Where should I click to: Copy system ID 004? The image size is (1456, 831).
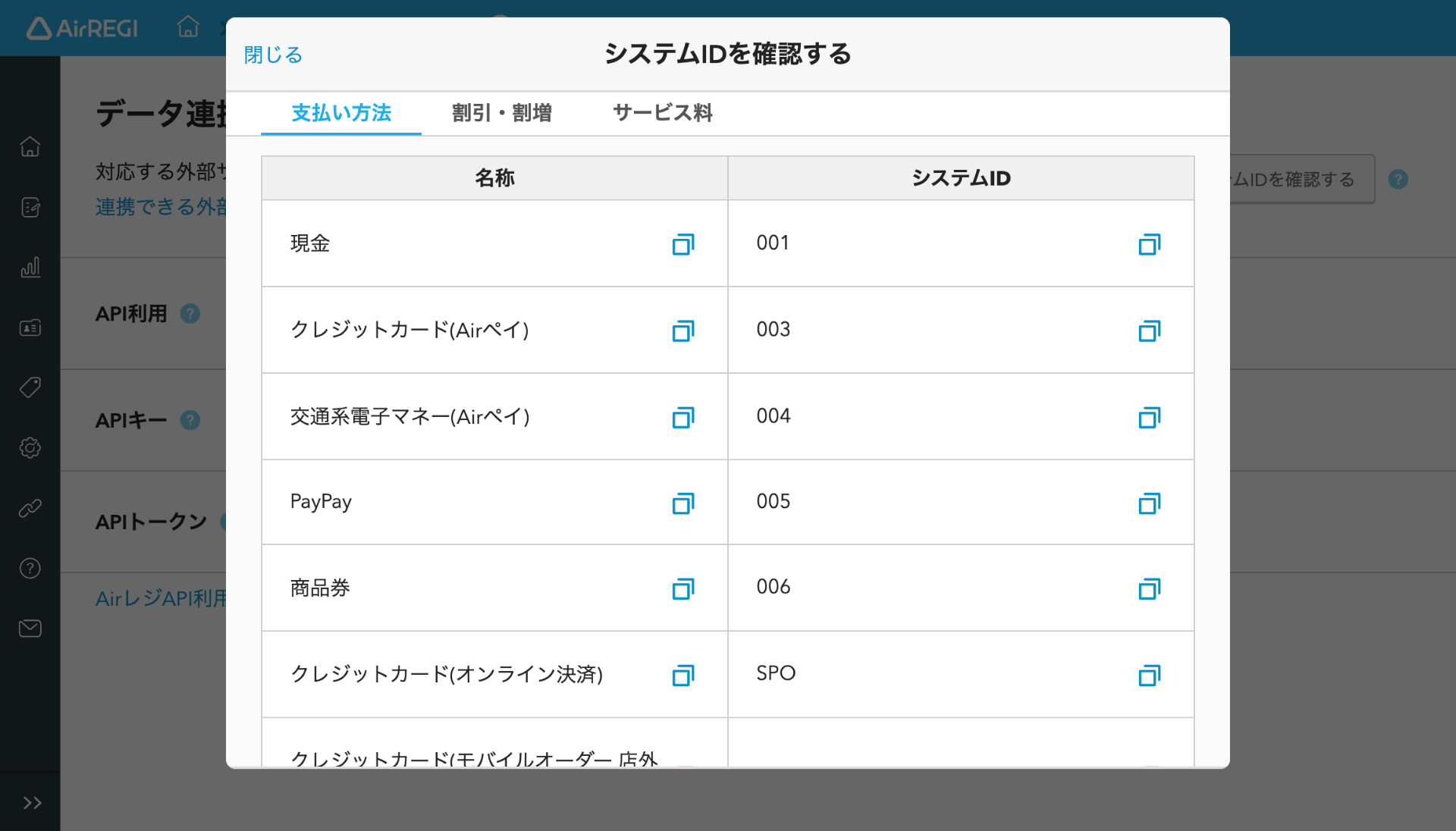pyautogui.click(x=1150, y=417)
